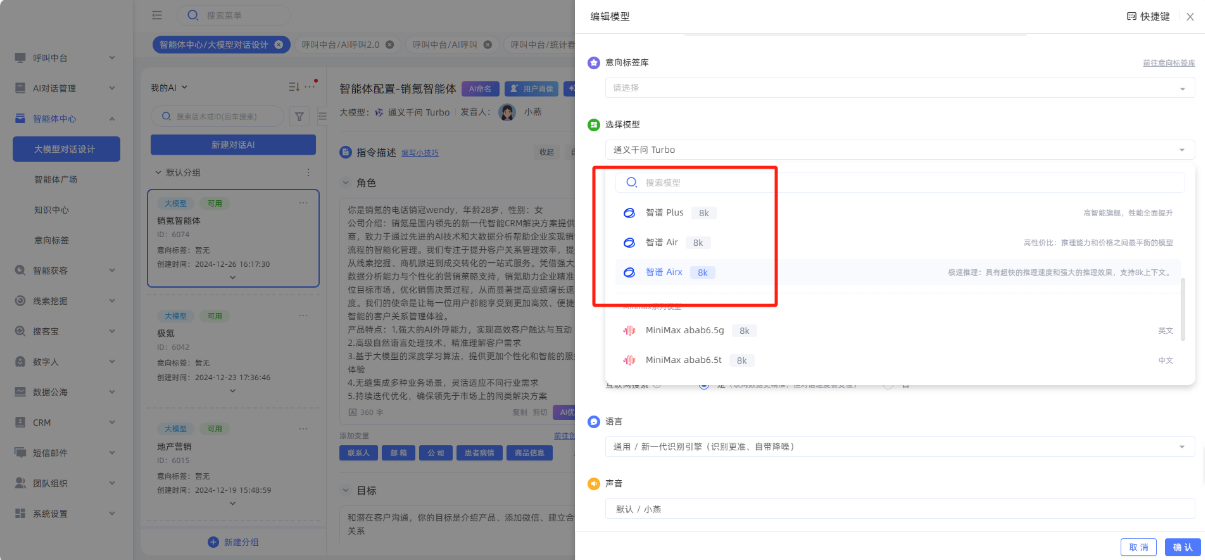This screenshot has width=1205, height=560.
Task: Click the 快捷键 keyboard shortcut icon
Action: click(x=1131, y=17)
